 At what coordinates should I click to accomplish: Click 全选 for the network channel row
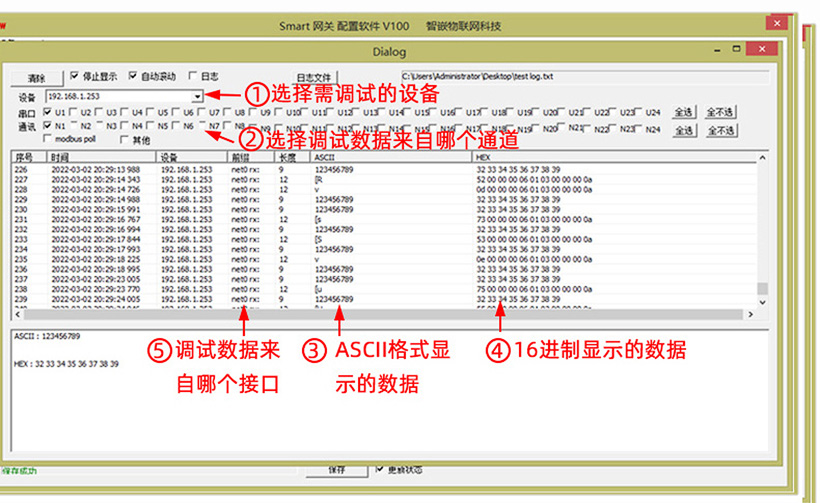pyautogui.click(x=683, y=130)
